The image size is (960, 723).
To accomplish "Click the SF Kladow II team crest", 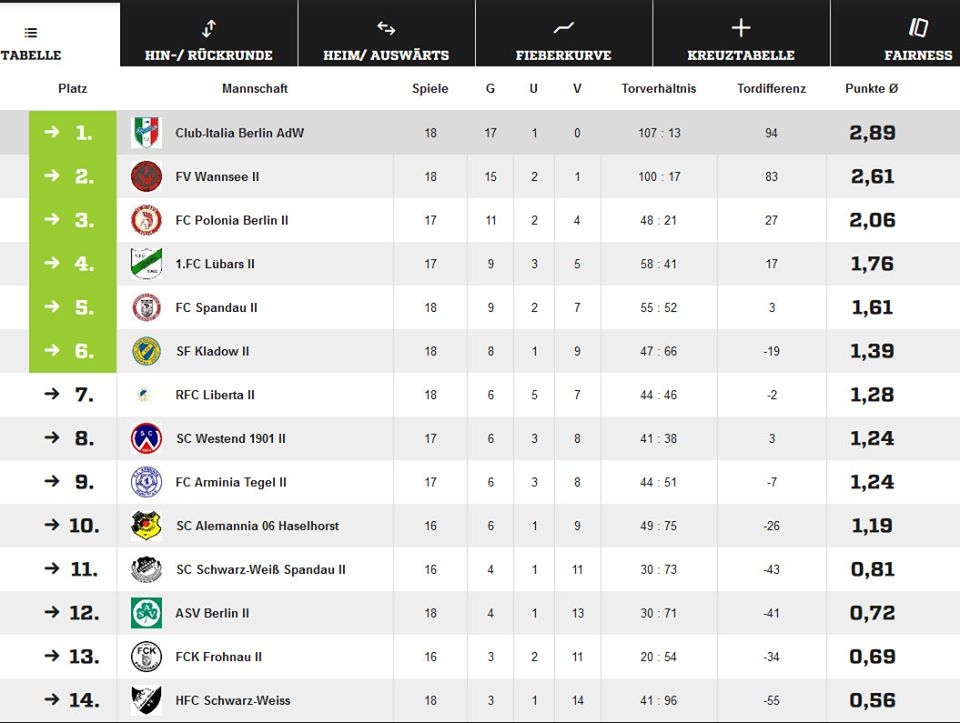I will (146, 351).
